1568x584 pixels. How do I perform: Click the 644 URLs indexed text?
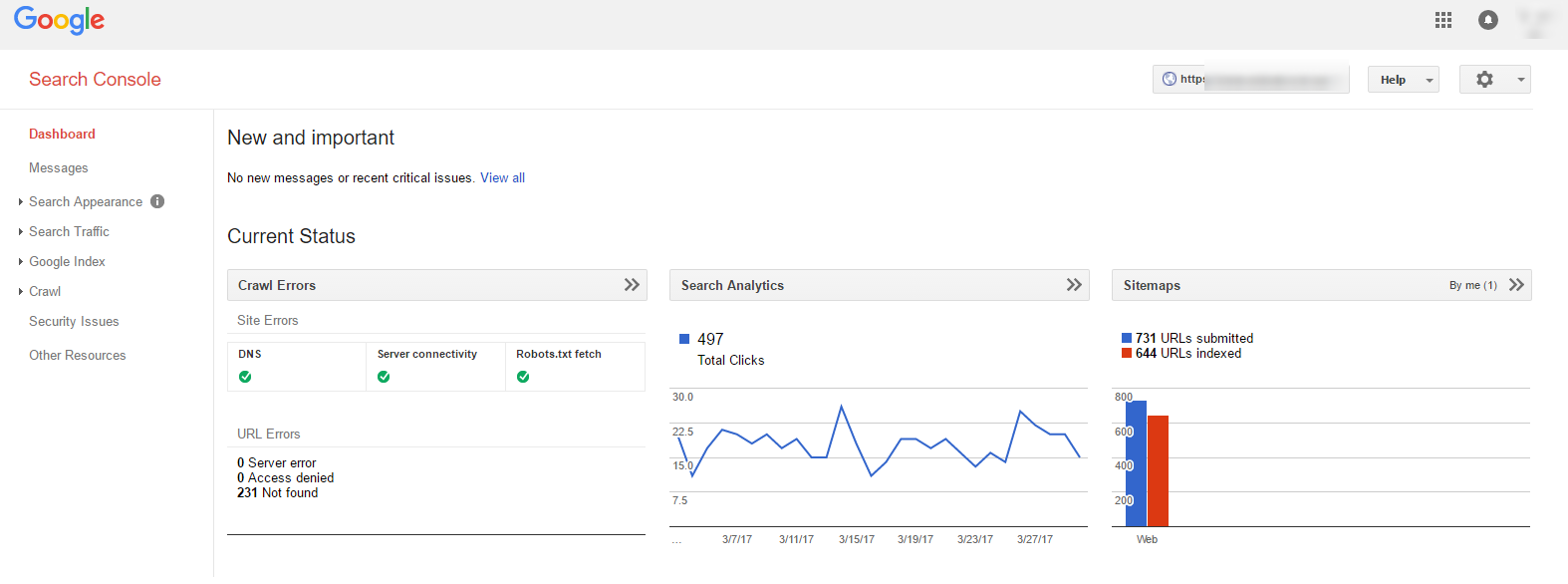(1188, 353)
